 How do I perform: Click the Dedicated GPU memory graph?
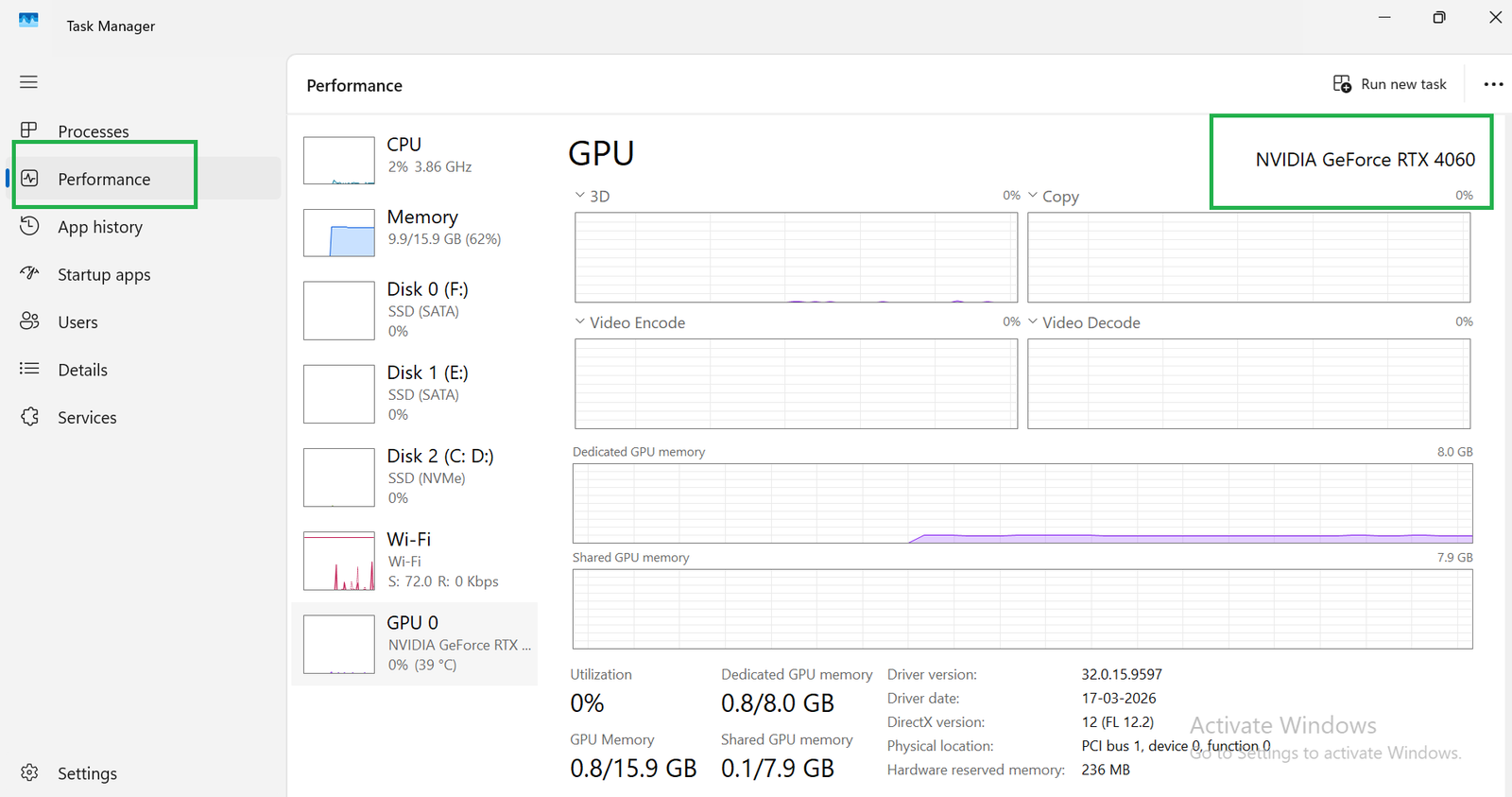pyautogui.click(x=1022, y=503)
